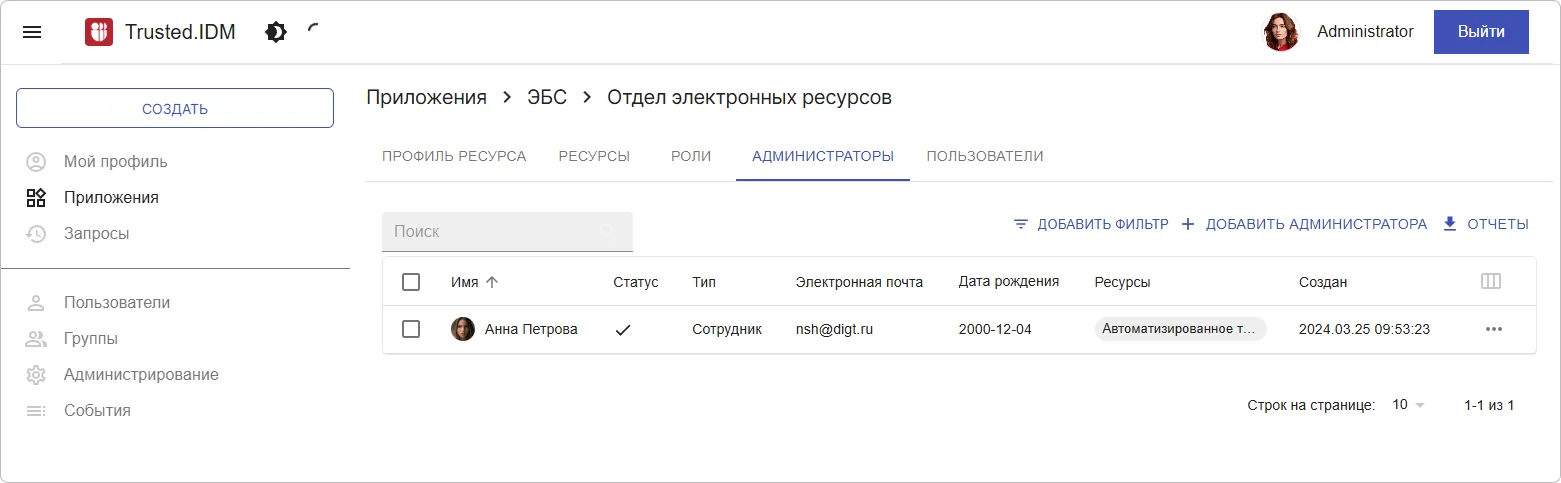This screenshot has width=1561, height=483.
Task: Check the Анна Петрова row checkbox
Action: [411, 329]
